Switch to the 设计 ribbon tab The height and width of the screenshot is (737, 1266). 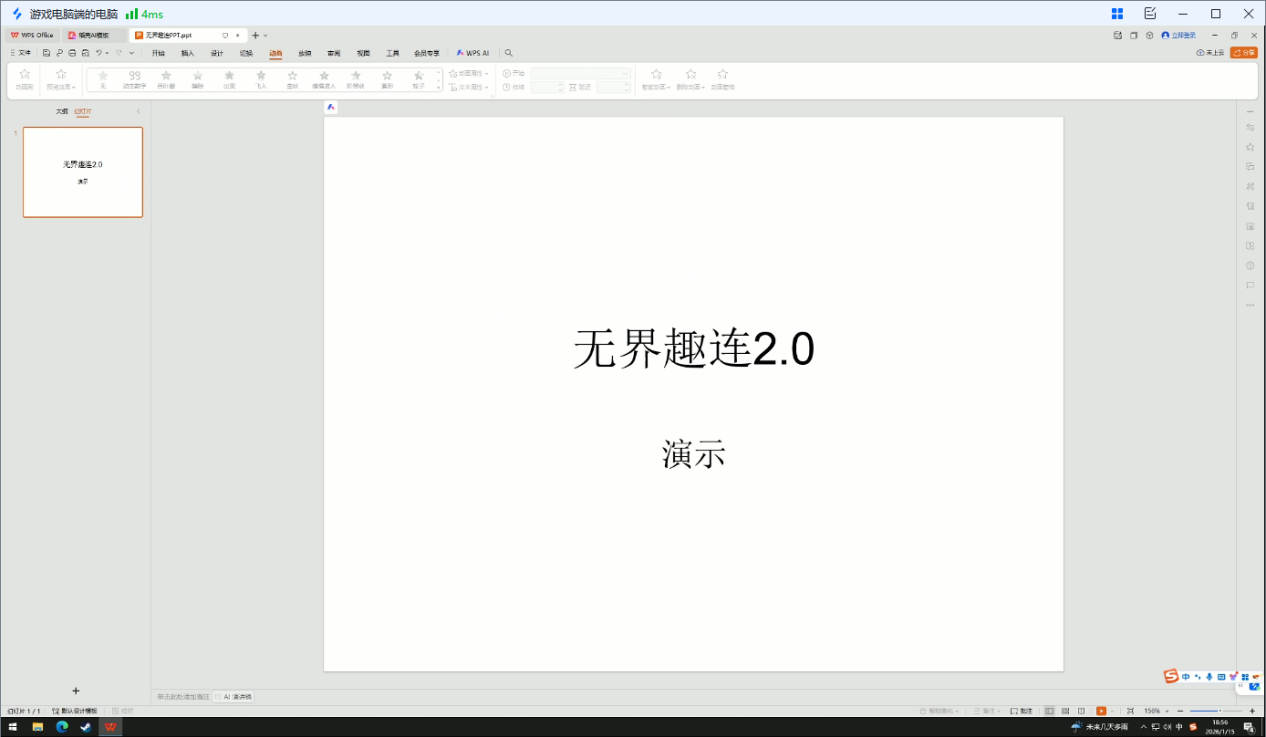tap(217, 53)
